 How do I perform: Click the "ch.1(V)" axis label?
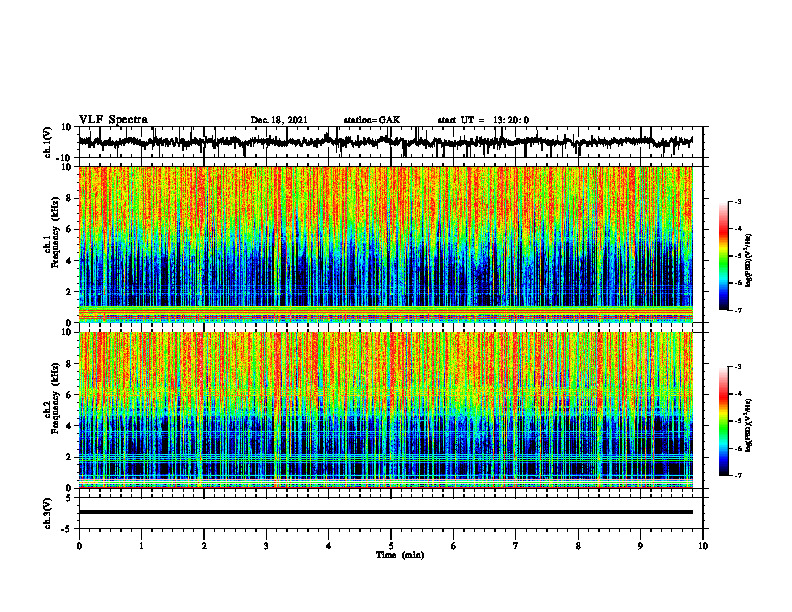click(47, 142)
